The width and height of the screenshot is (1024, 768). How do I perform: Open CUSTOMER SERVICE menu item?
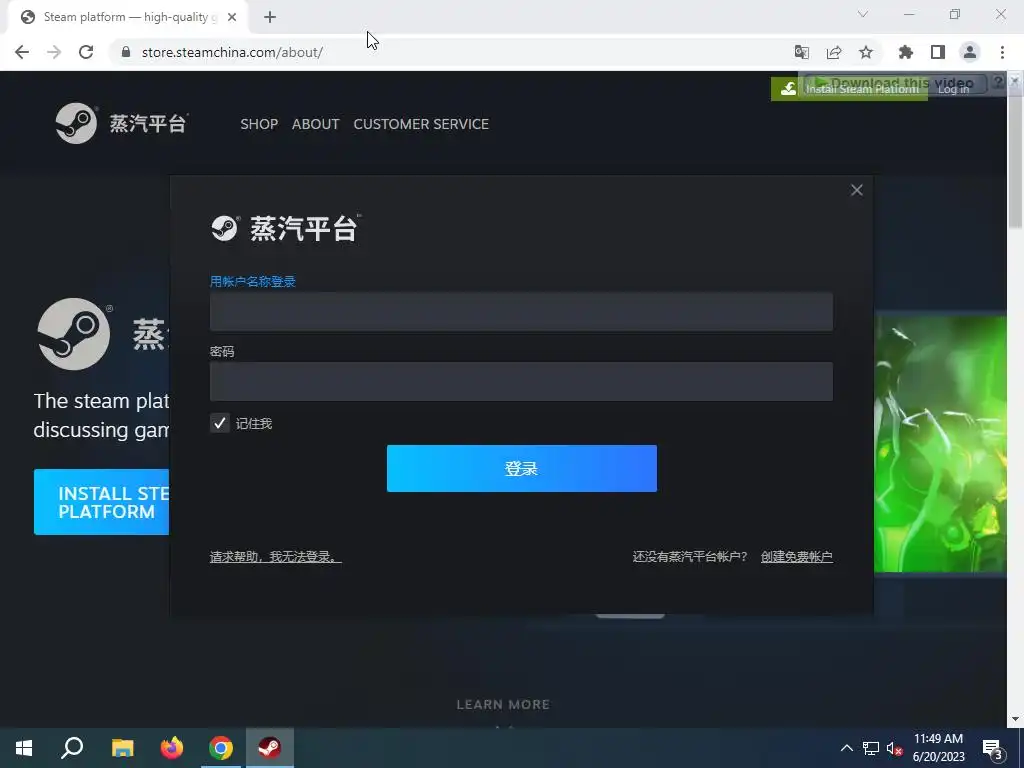pyautogui.click(x=421, y=124)
